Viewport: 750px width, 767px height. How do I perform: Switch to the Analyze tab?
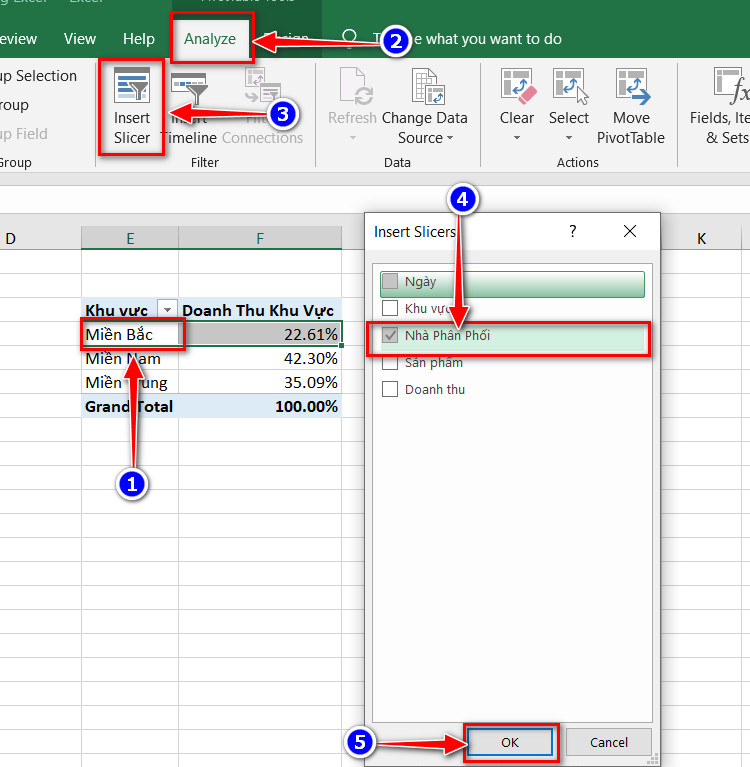click(210, 39)
